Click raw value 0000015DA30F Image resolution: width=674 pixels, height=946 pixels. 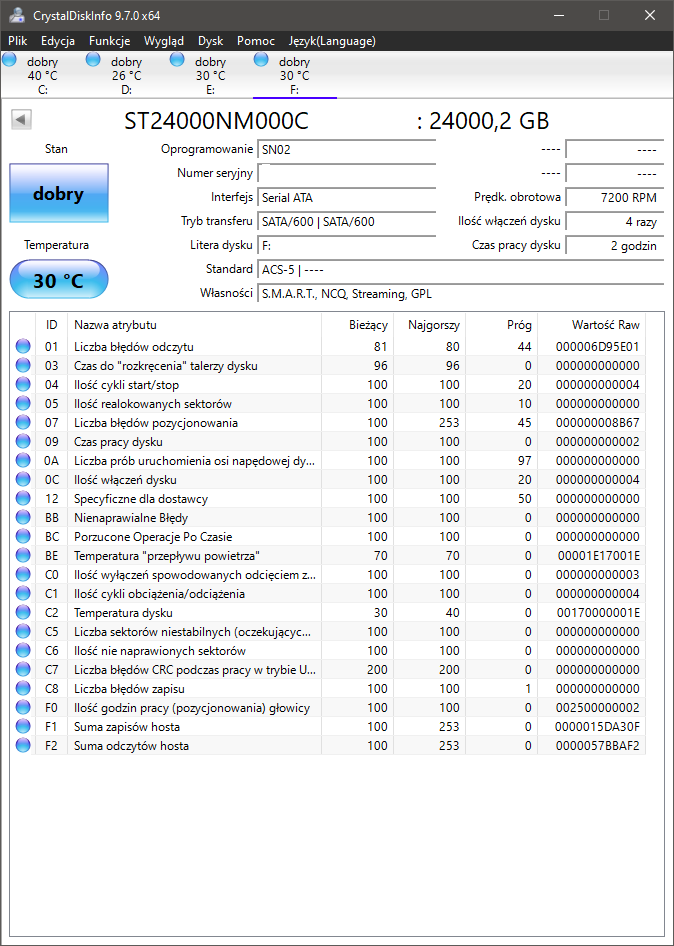[x=597, y=726]
